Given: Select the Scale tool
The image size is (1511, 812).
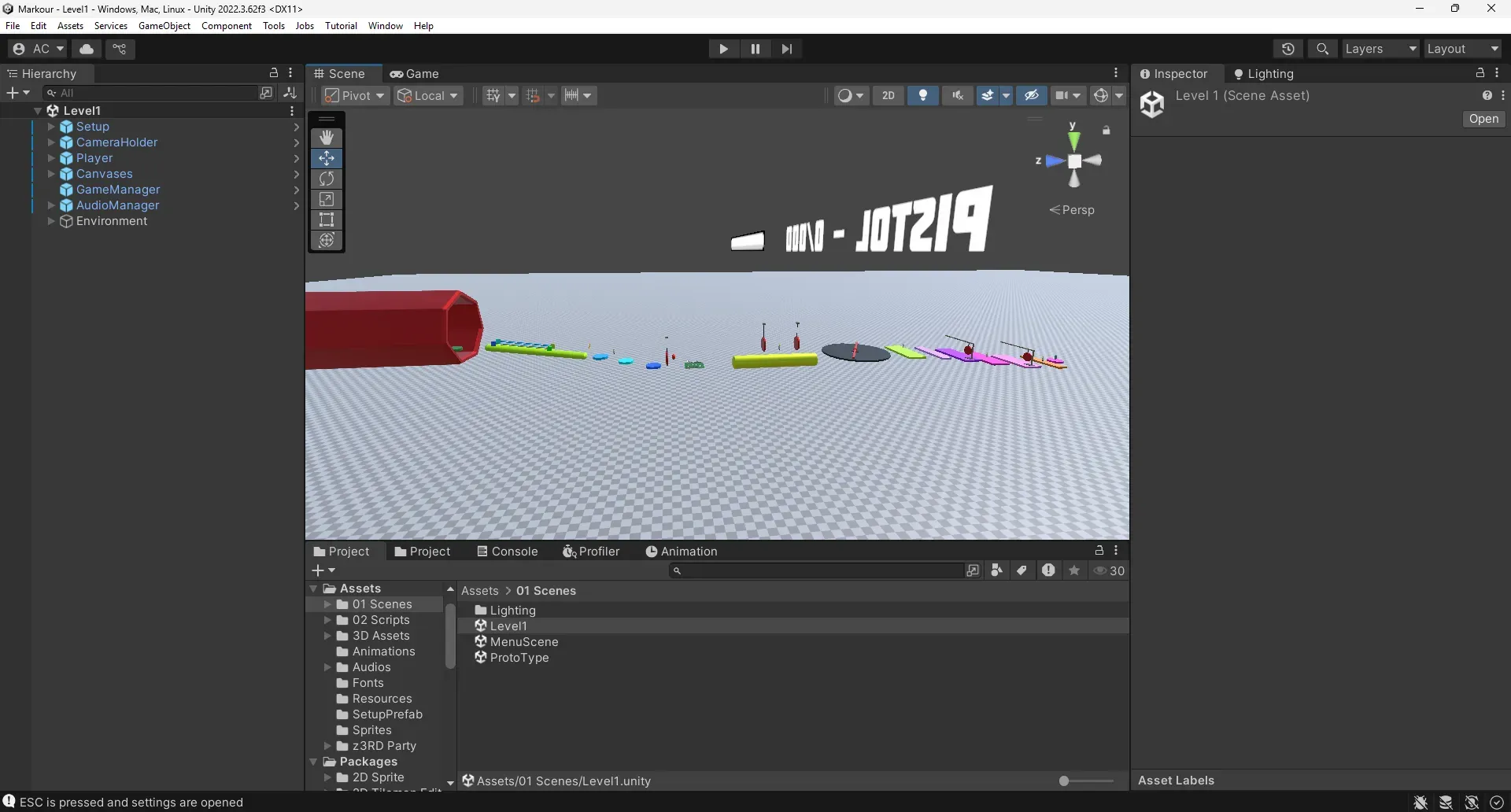Looking at the screenshot, I should pos(327,199).
